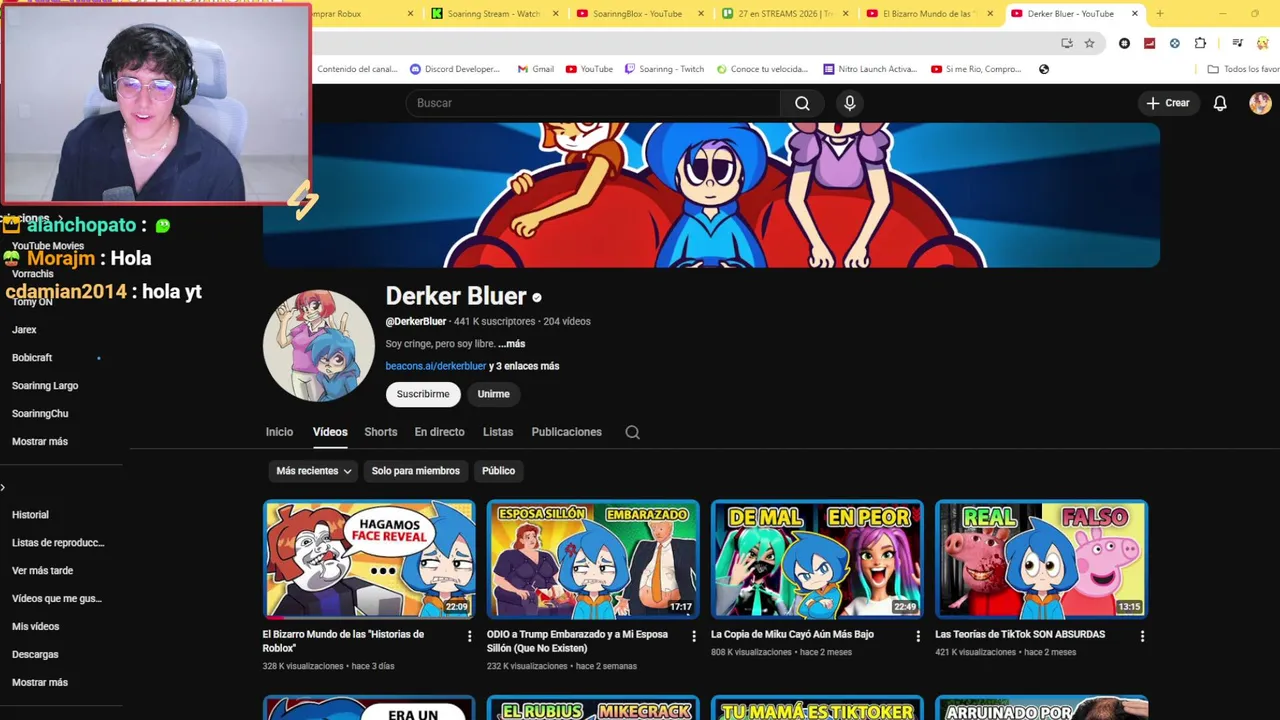Click the globe bookmark icon
The width and height of the screenshot is (1280, 720).
[1044, 69]
